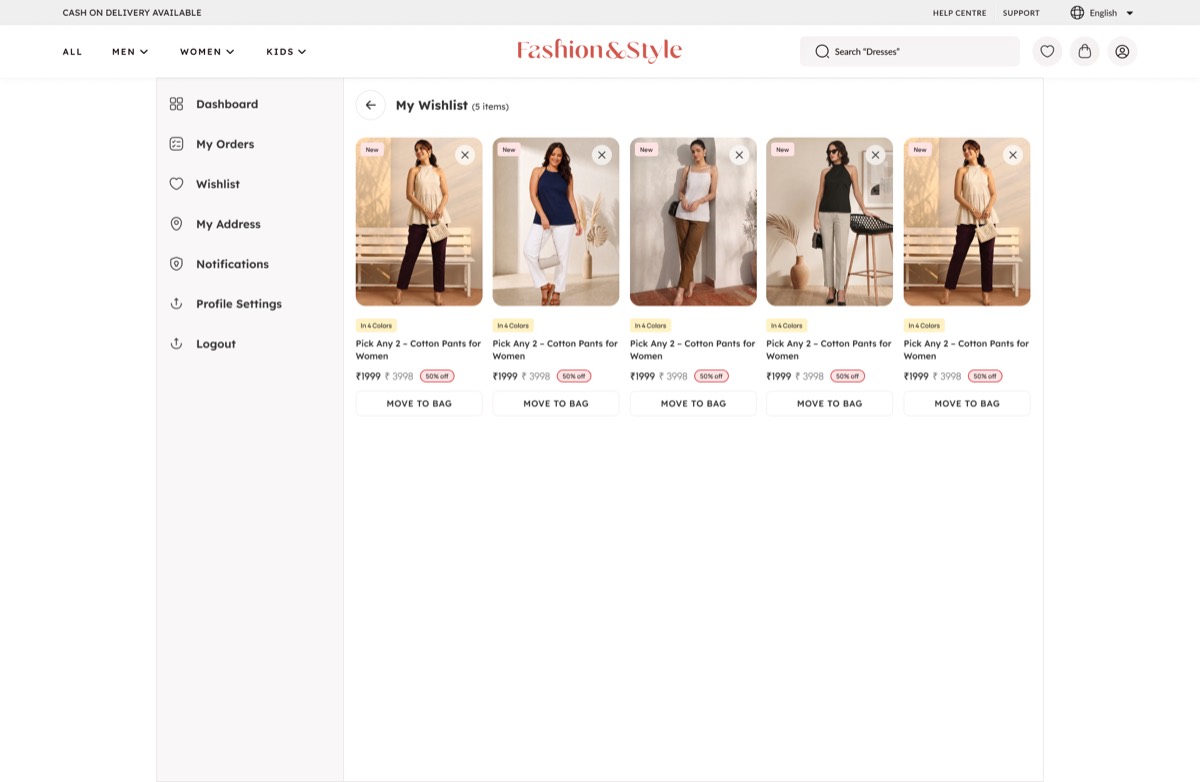Screen dimensions: 1200x782
Task: Move the white camisole item to bag
Action: coord(693,403)
